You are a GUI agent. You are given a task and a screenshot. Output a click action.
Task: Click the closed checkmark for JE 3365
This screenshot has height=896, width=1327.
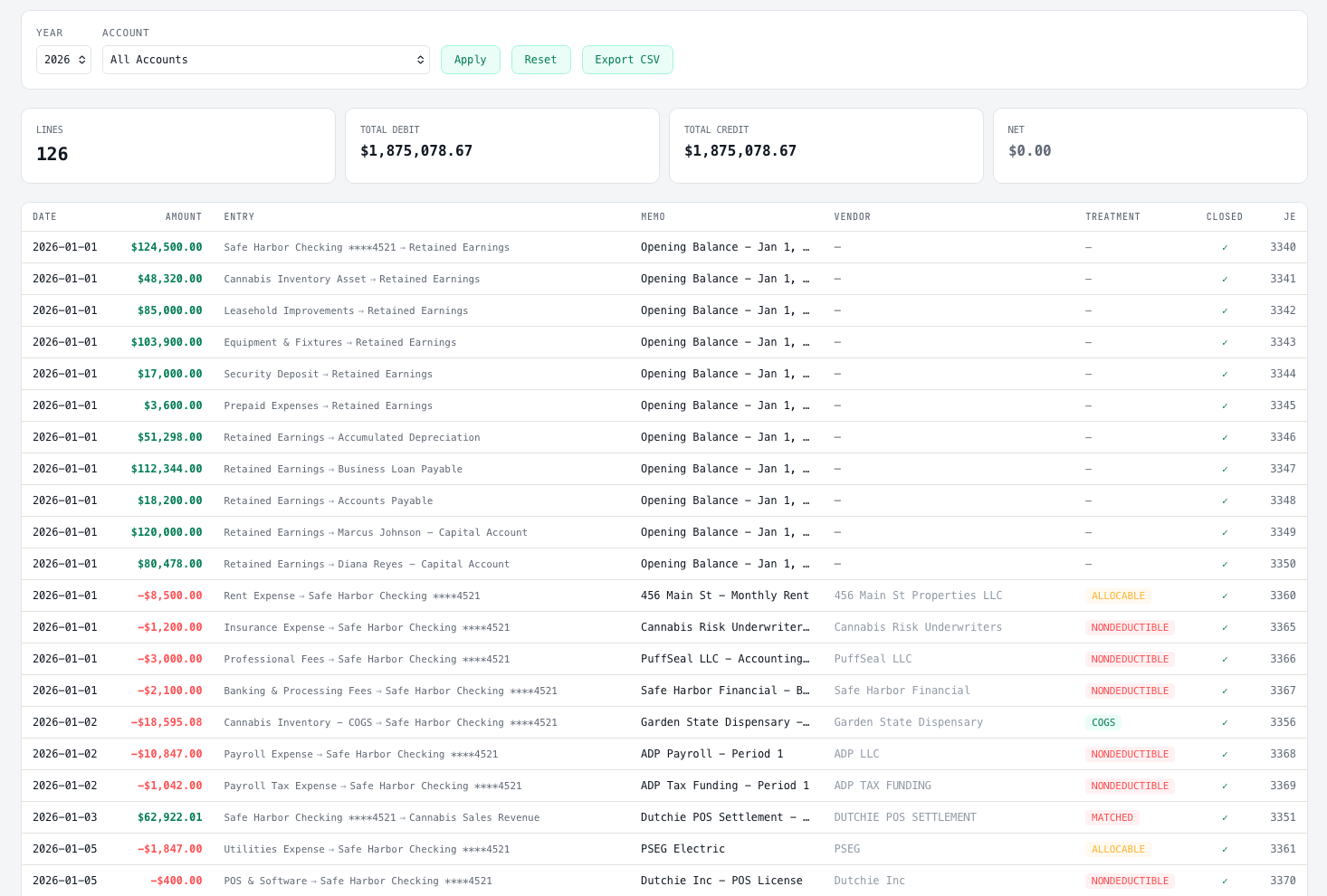click(x=1225, y=628)
